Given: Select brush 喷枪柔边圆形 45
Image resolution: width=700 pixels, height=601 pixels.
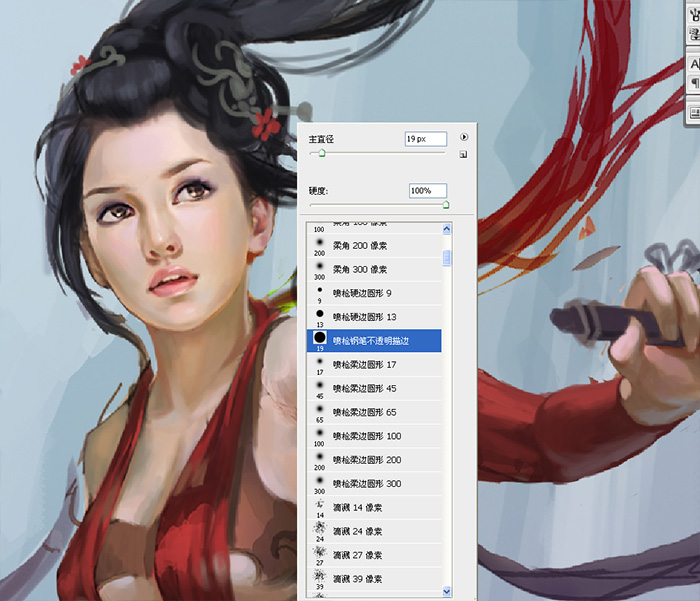Looking at the screenshot, I should [x=374, y=388].
